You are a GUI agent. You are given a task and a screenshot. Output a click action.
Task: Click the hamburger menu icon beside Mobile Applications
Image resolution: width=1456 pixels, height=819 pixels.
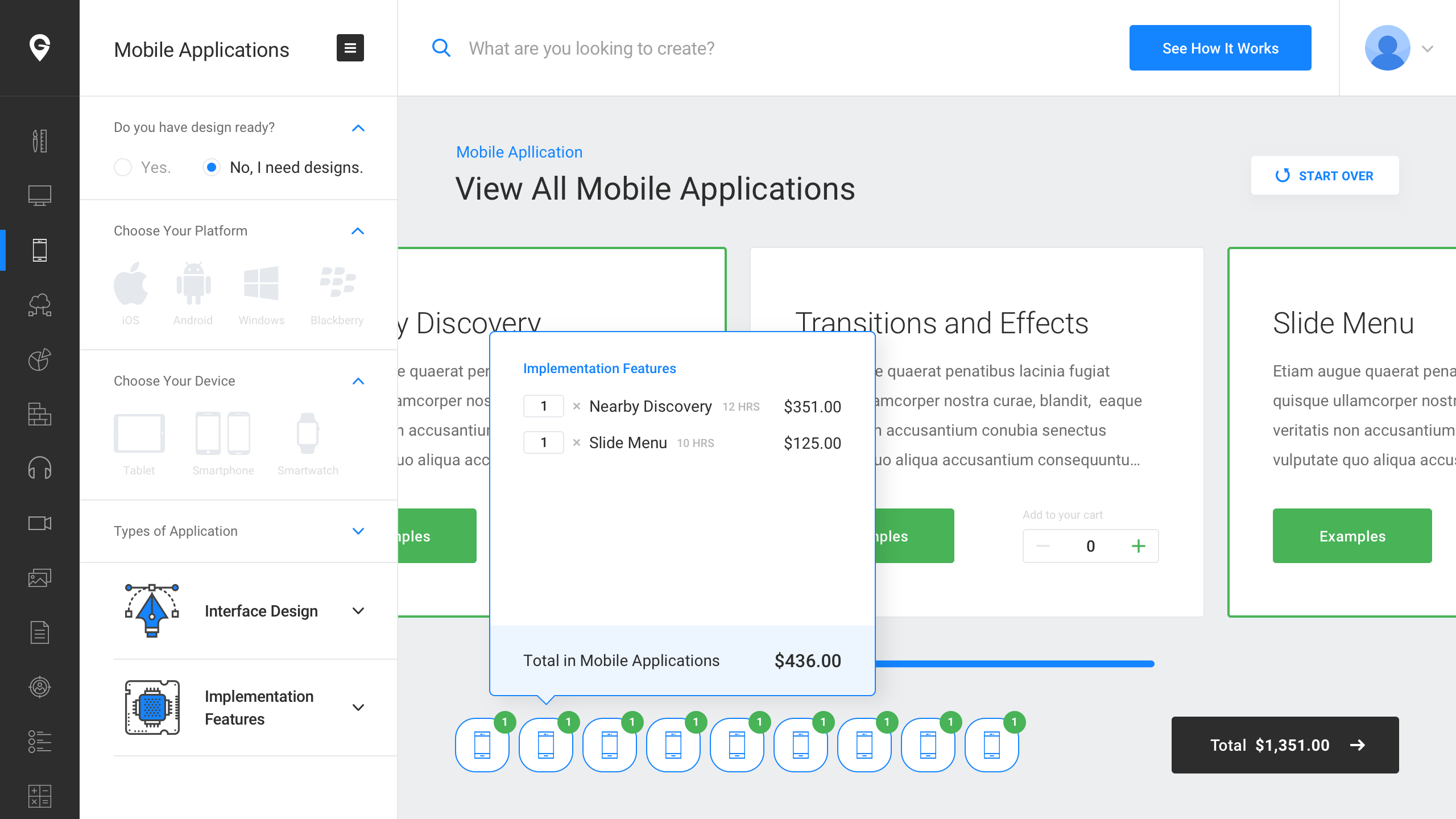(x=350, y=48)
